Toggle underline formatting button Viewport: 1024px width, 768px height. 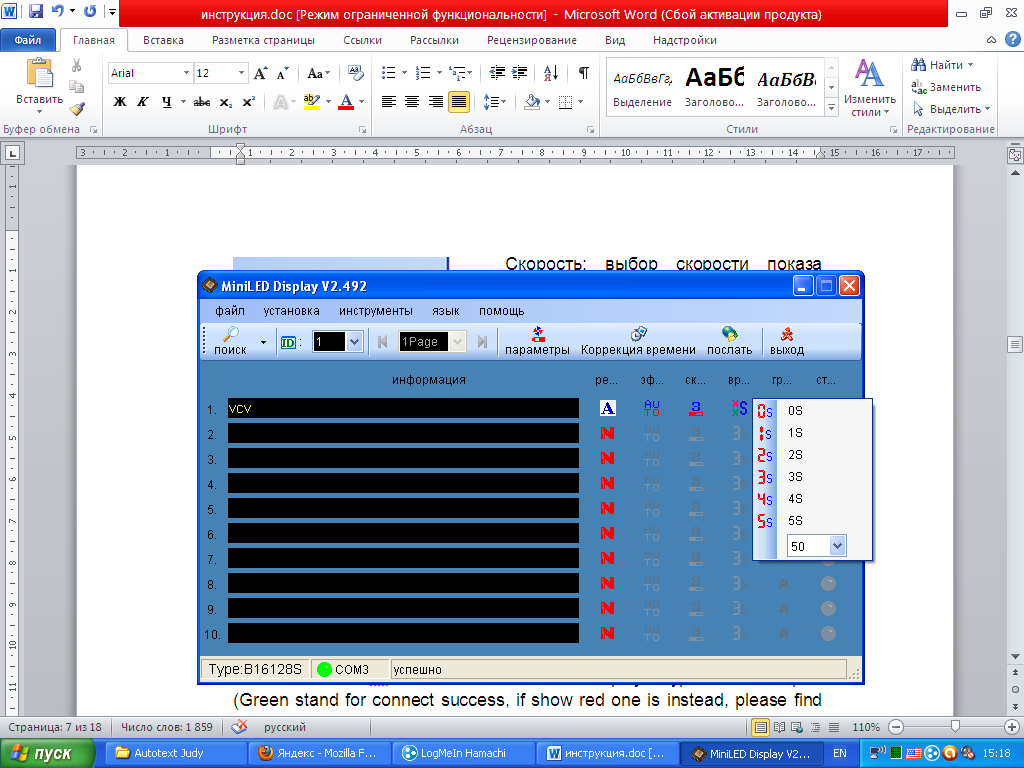point(167,102)
